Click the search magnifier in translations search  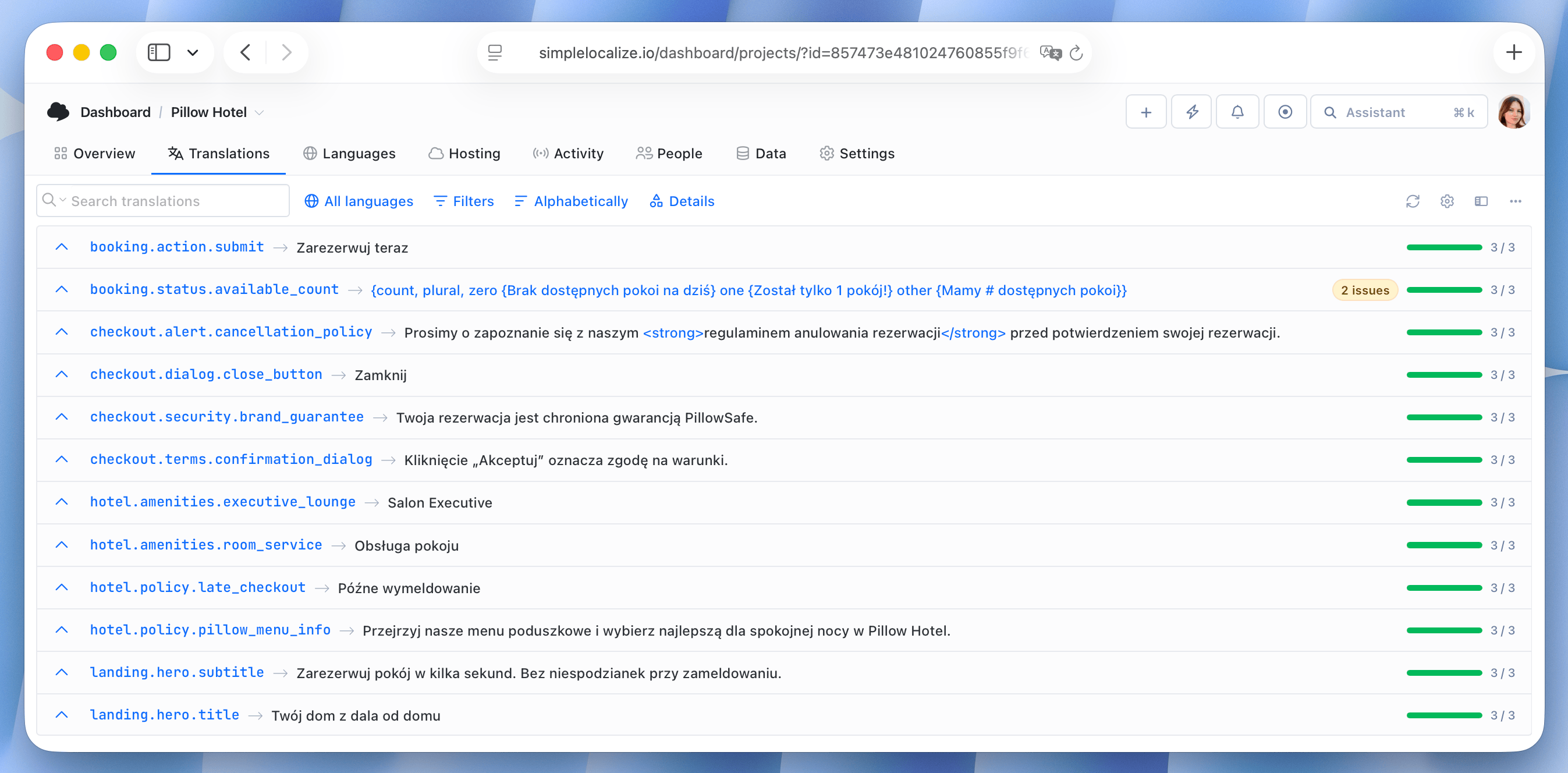tap(49, 200)
